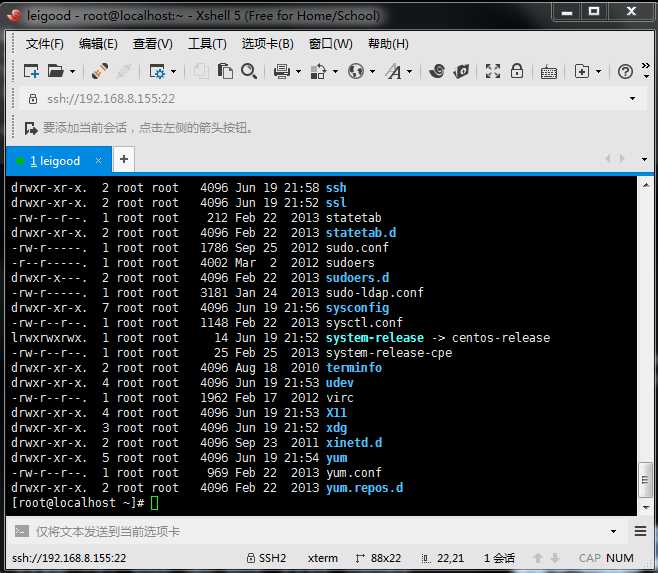The image size is (658, 573).
Task: Open the 文件(F) menu
Action: (44, 44)
